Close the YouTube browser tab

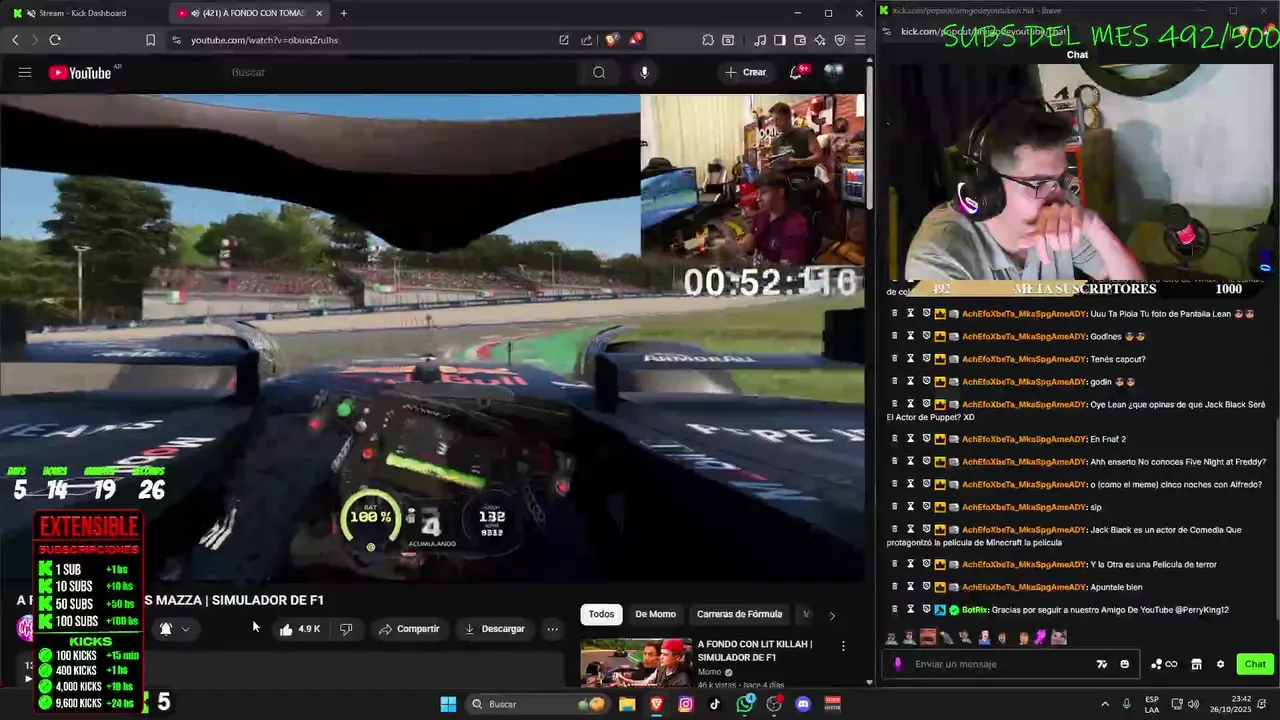click(x=319, y=13)
